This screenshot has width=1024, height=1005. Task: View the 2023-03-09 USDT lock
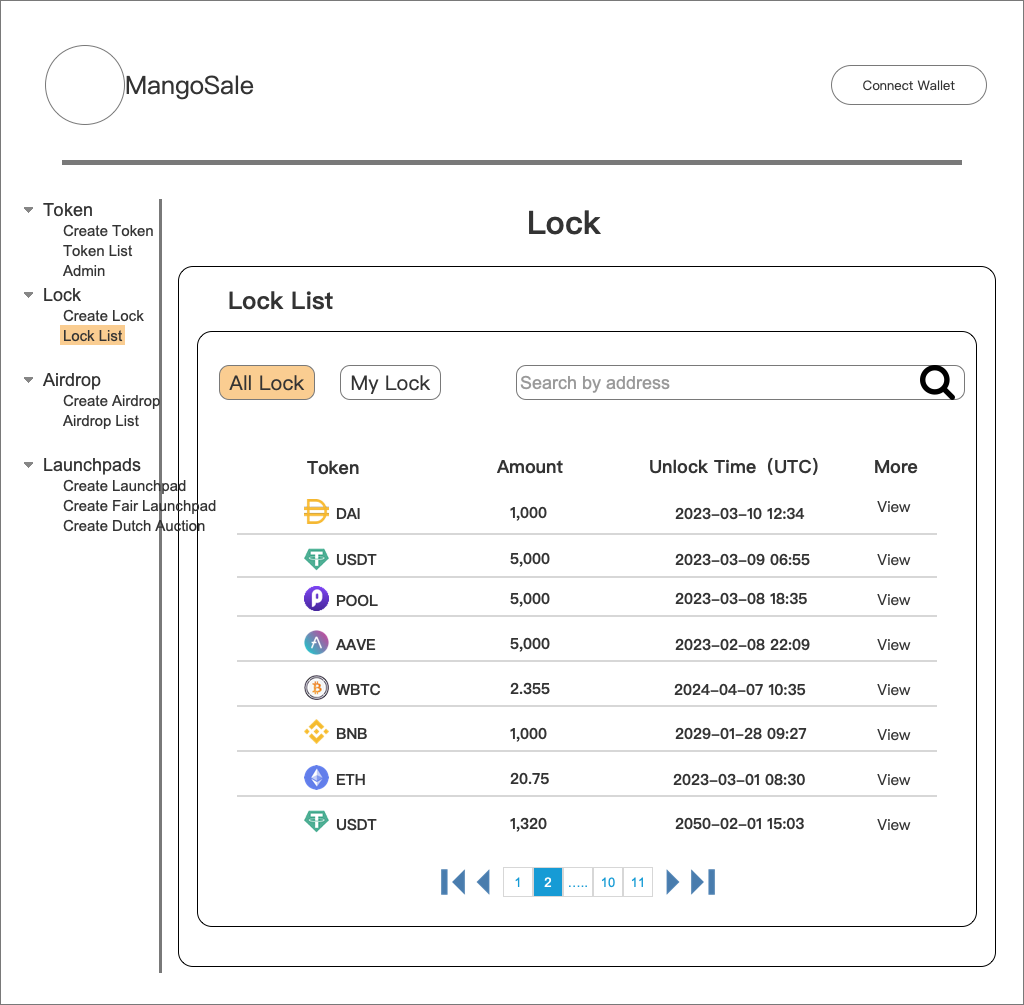click(x=893, y=560)
